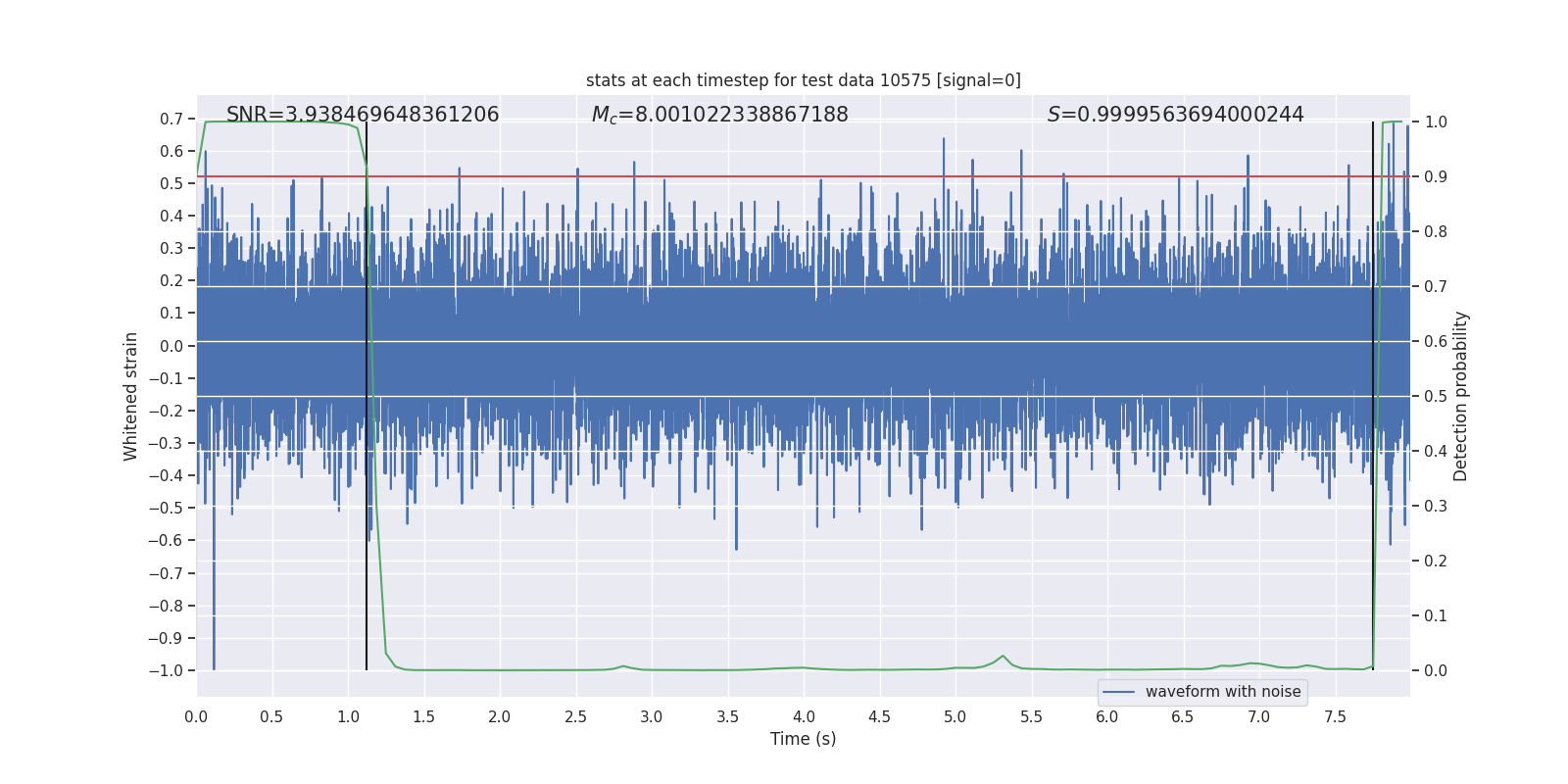Click the blue line sample in legend
Screen dimensions: 1568x784
[1118, 692]
